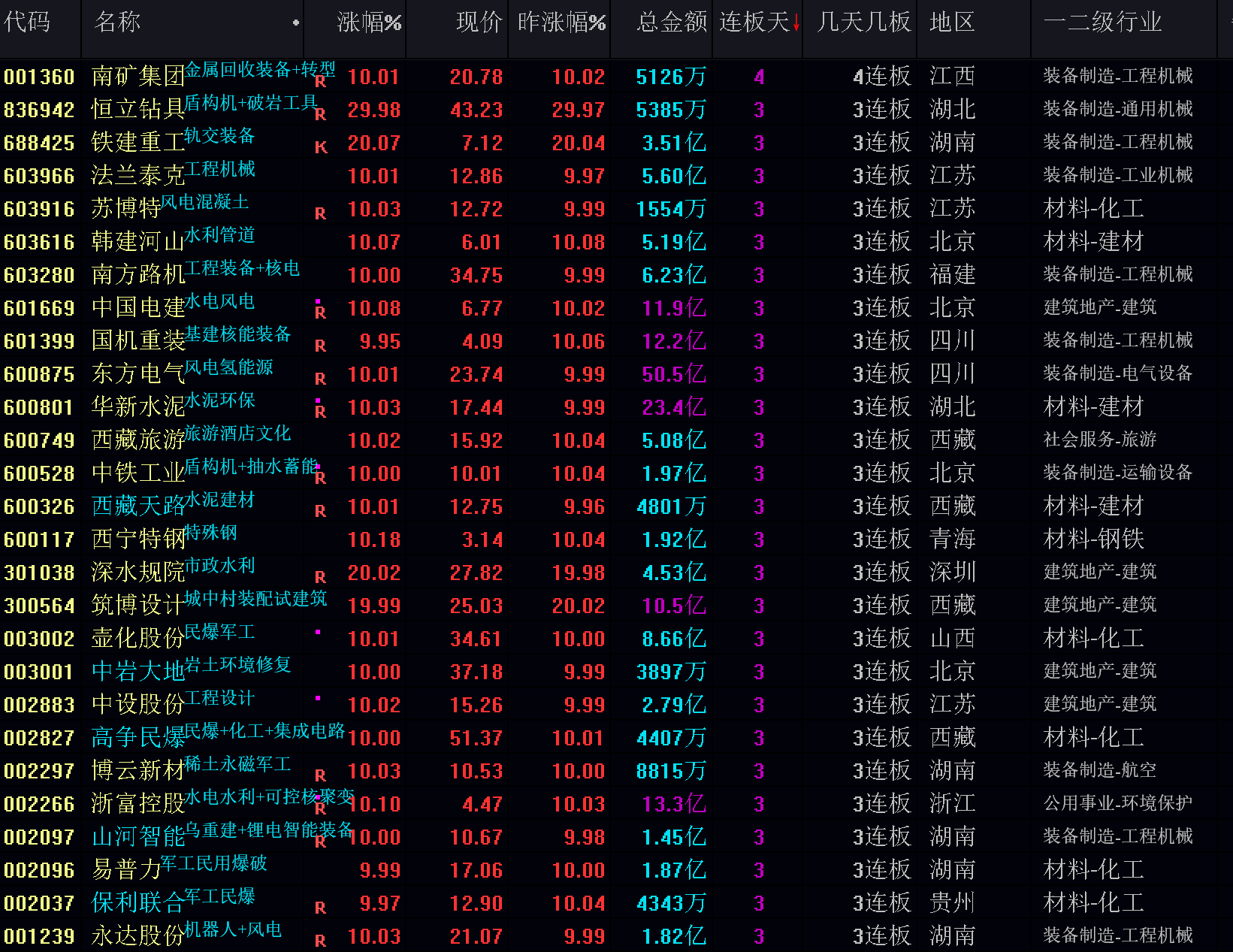Open stock 法兰泰克
Viewport: 1233px width, 952px height.
click(x=138, y=176)
